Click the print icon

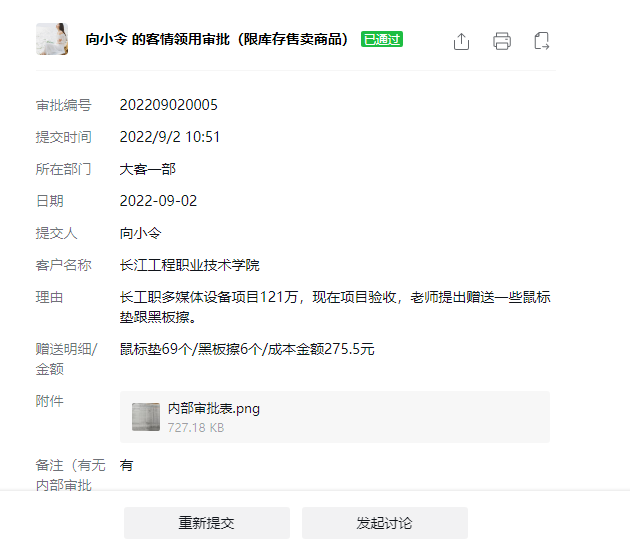pyautogui.click(x=502, y=41)
